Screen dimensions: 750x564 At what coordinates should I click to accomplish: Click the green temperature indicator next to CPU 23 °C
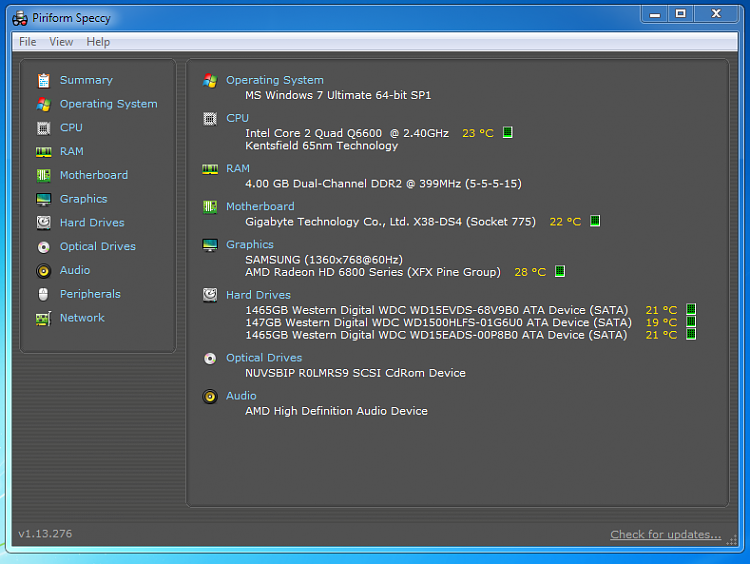pyautogui.click(x=508, y=133)
